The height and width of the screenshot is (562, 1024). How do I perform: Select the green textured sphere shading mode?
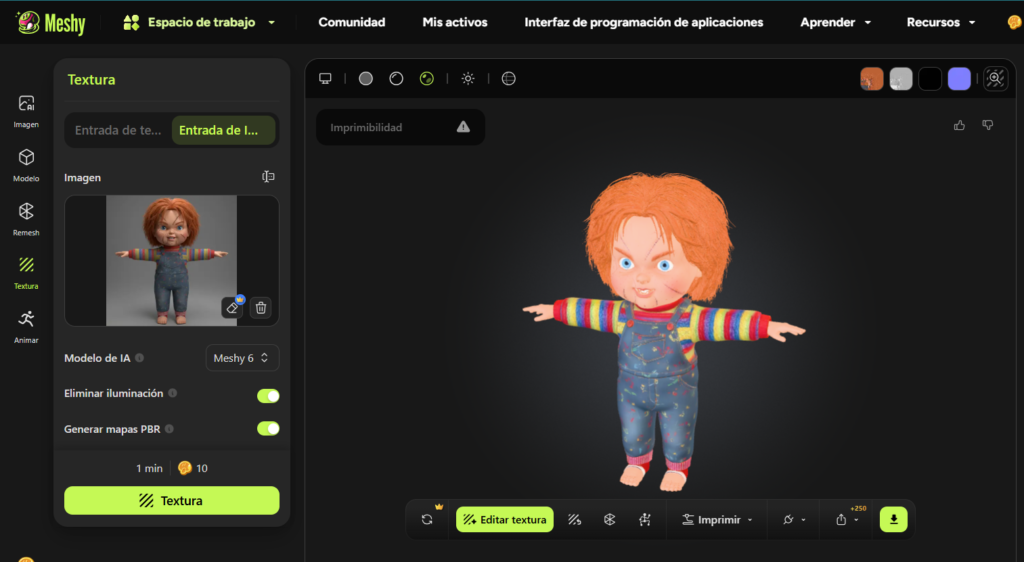[x=426, y=78]
